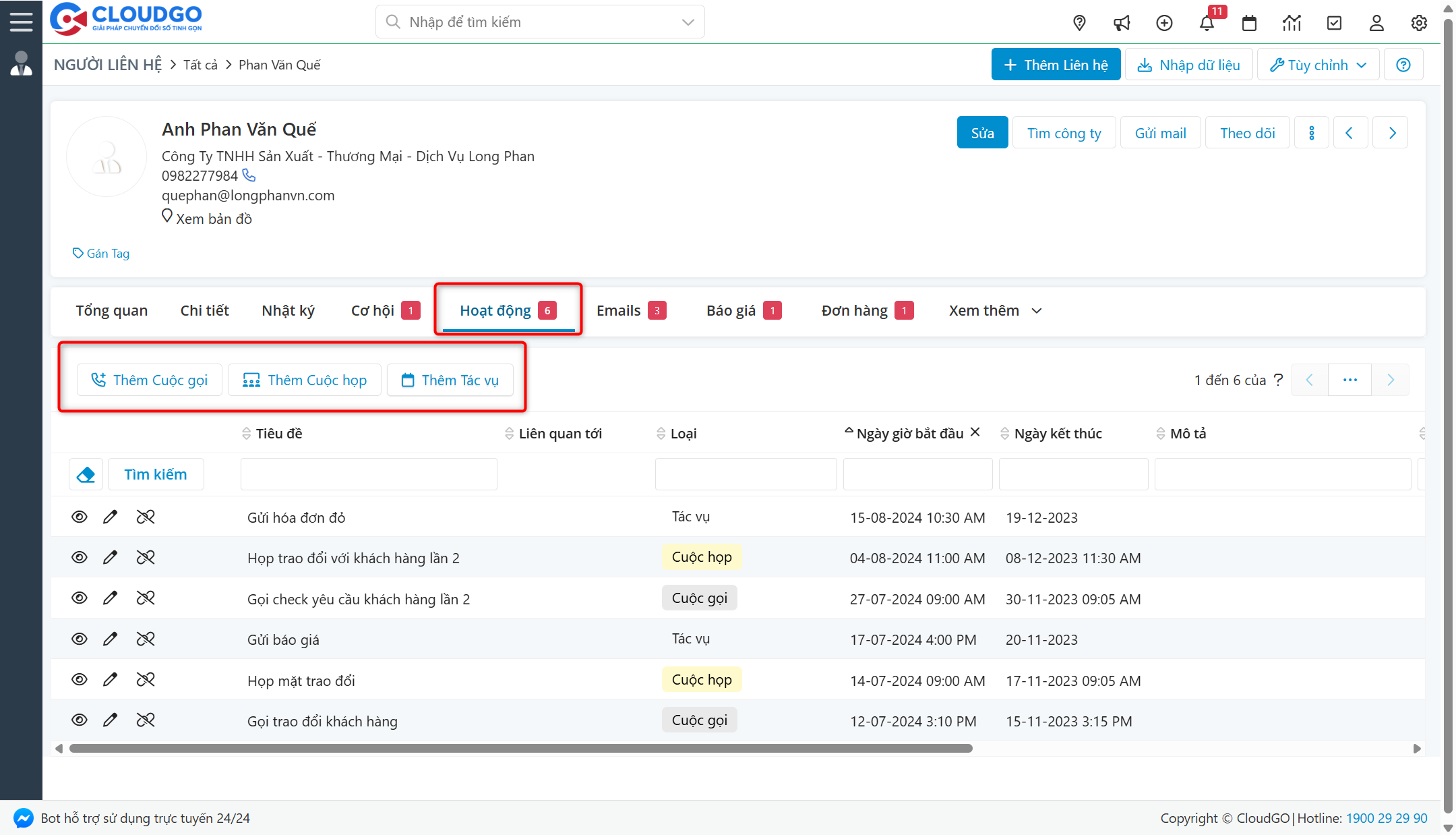
Task: Expand the global search box dropdown arrow
Action: pyautogui.click(x=688, y=22)
